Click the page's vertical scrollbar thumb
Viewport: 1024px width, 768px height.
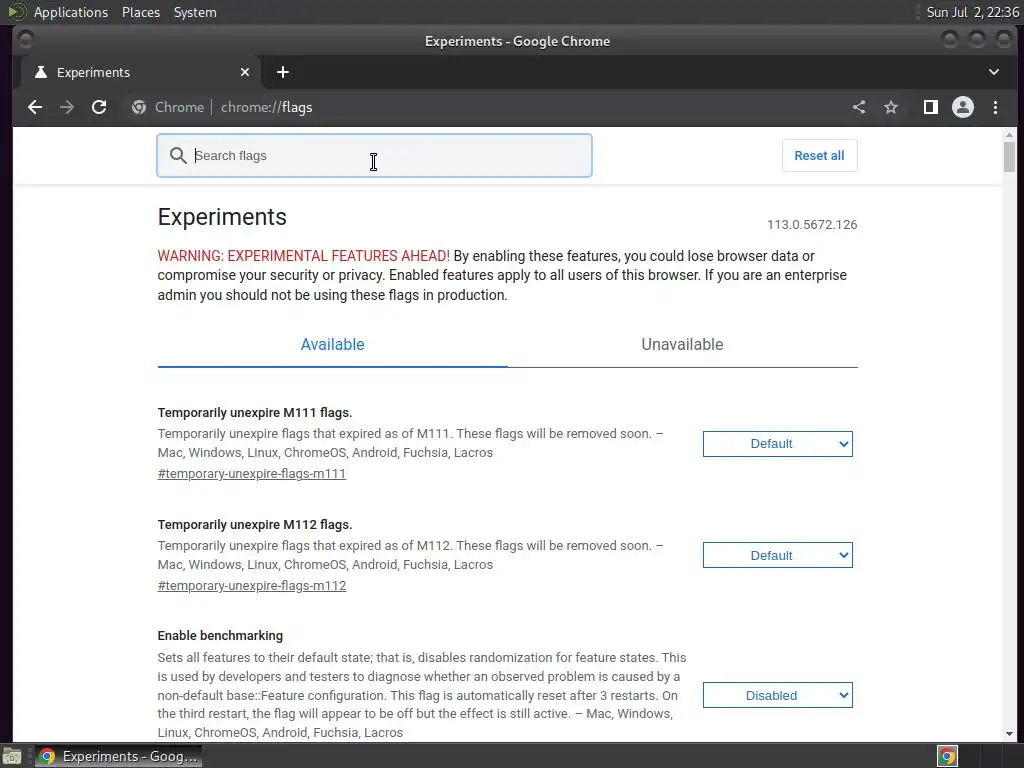tap(1010, 157)
